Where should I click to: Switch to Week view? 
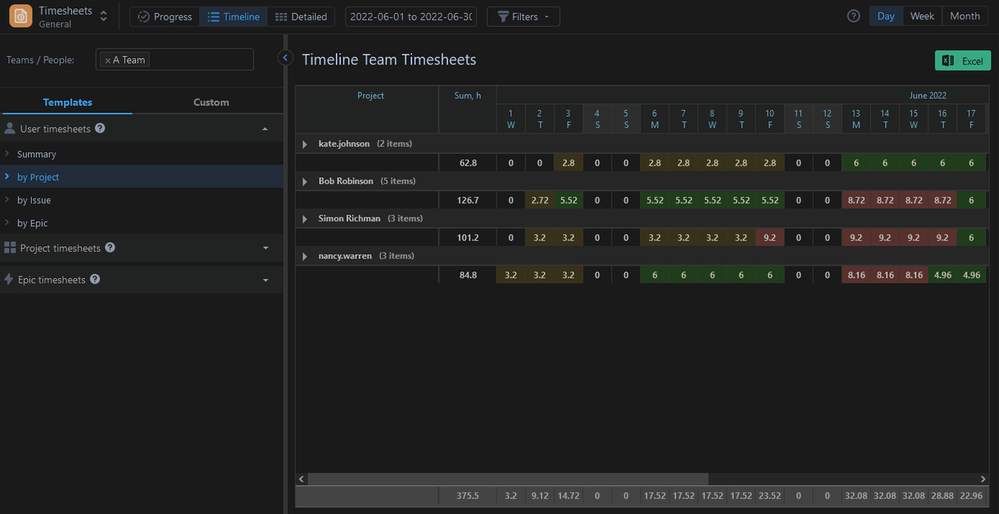pos(922,17)
